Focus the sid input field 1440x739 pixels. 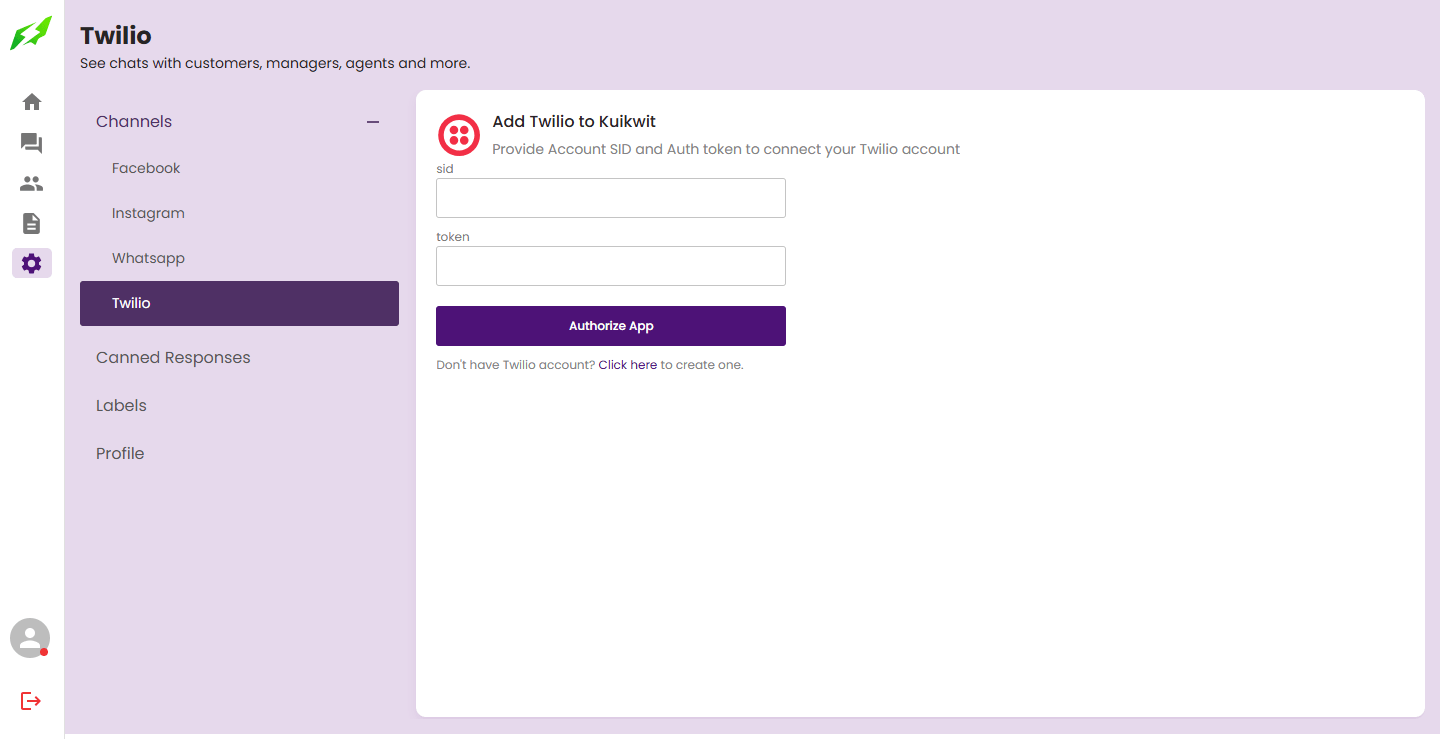coord(611,198)
